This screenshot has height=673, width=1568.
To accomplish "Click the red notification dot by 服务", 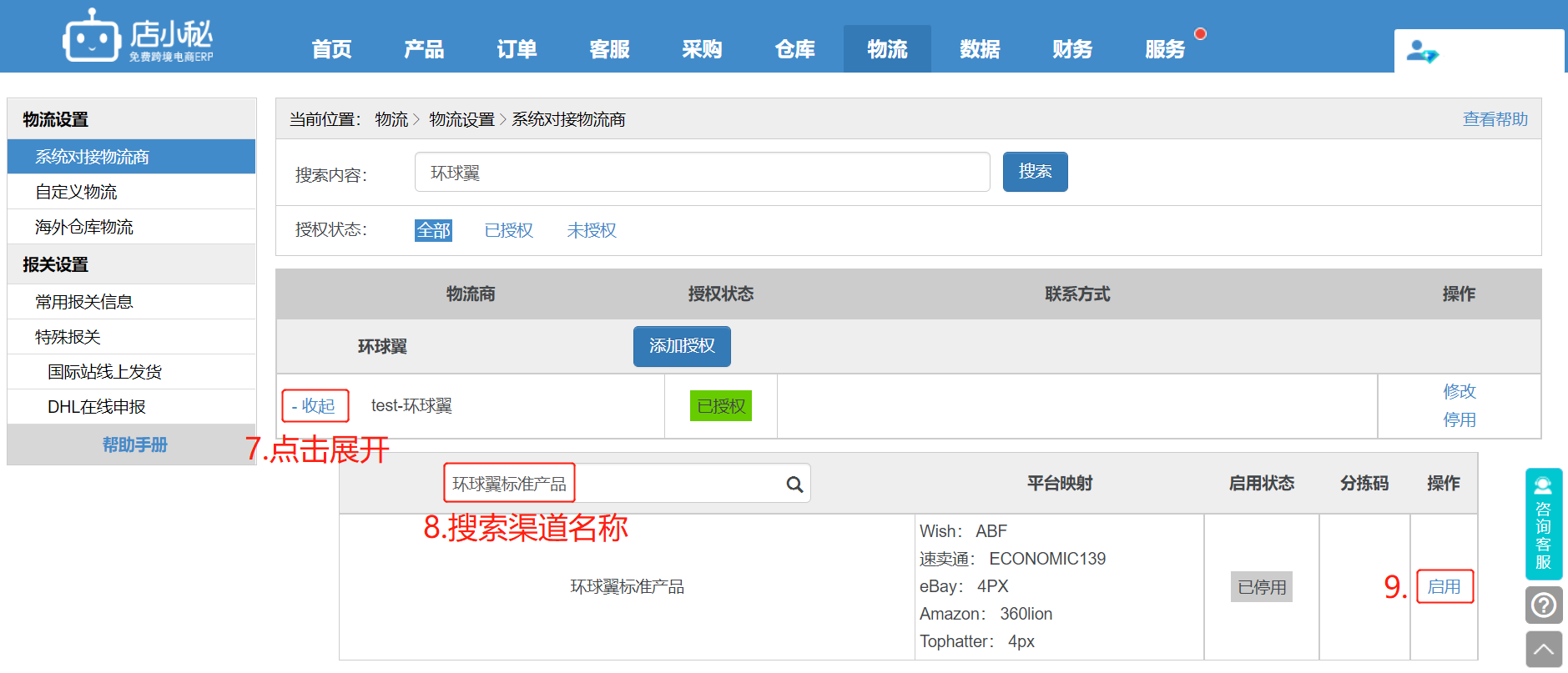I will (x=1200, y=34).
